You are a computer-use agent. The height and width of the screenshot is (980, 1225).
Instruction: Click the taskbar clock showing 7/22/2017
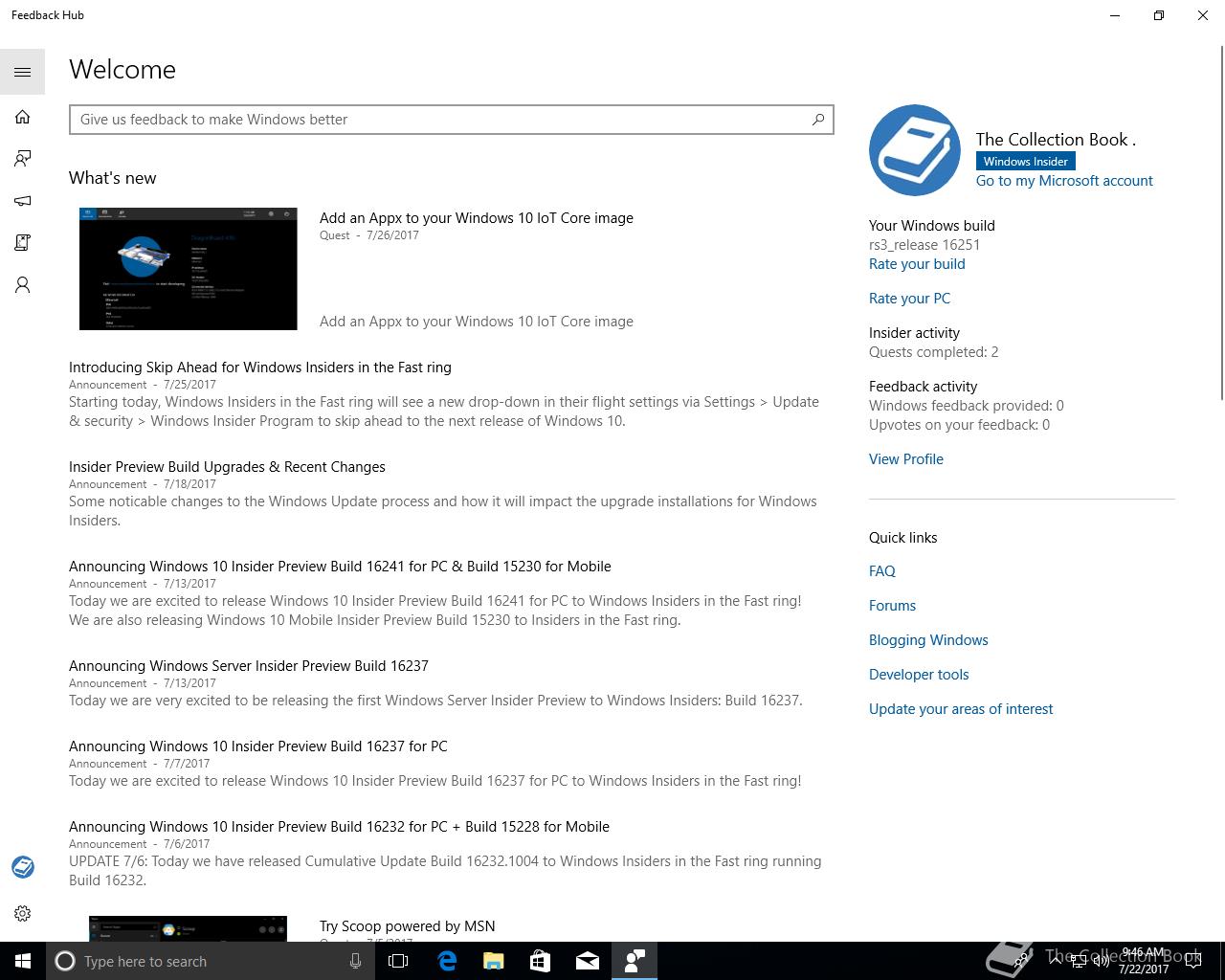1144,961
